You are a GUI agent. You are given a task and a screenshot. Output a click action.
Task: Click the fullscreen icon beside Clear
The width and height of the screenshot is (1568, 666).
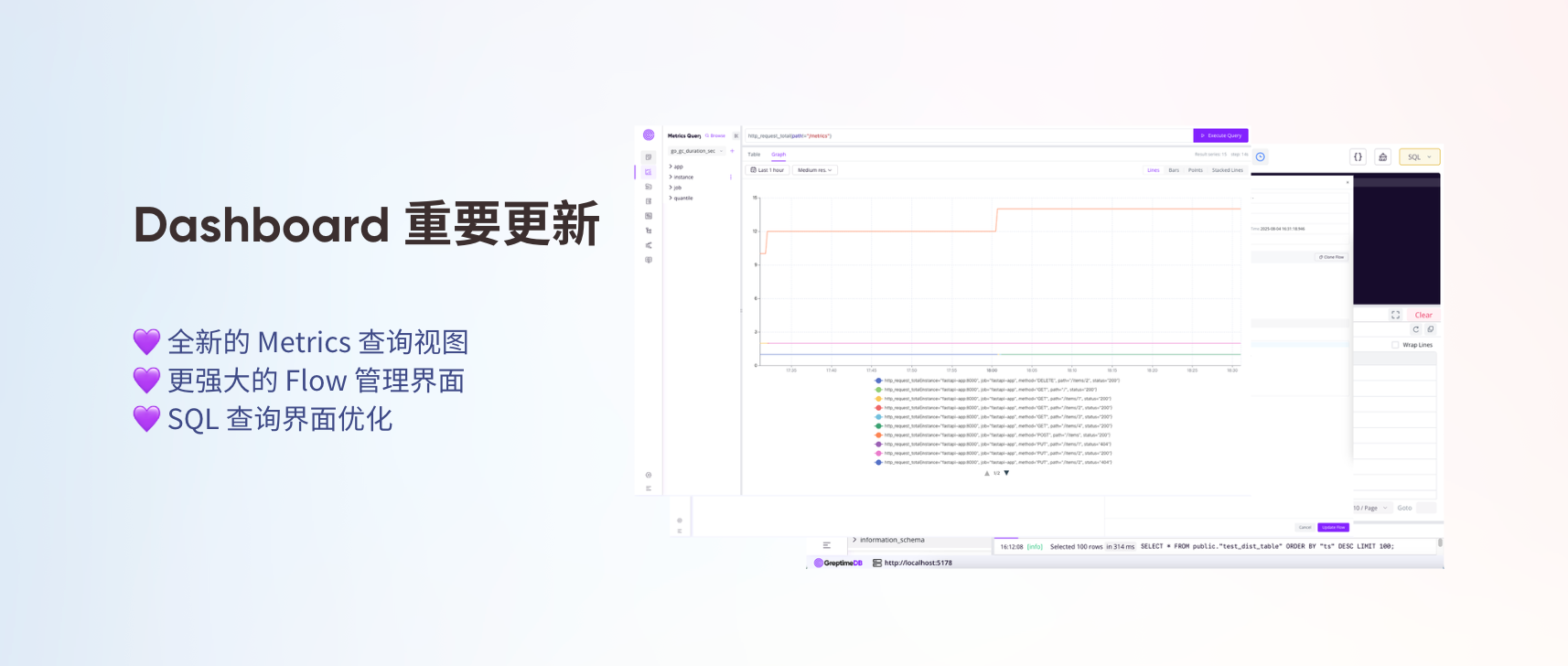[1395, 315]
